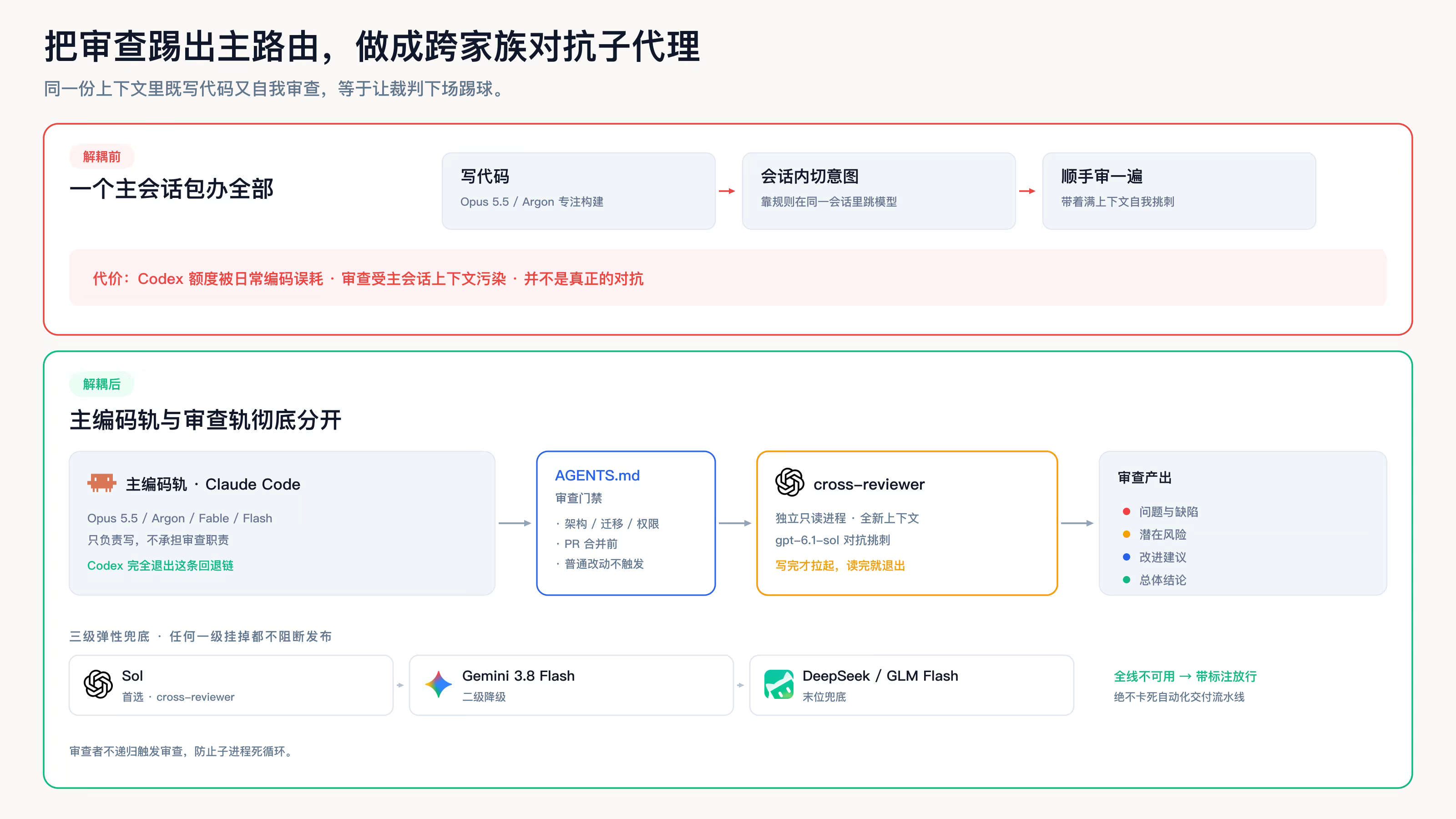Select the 顺手审一遍 card
Image resolution: width=1456 pixels, height=819 pixels.
tap(1178, 191)
